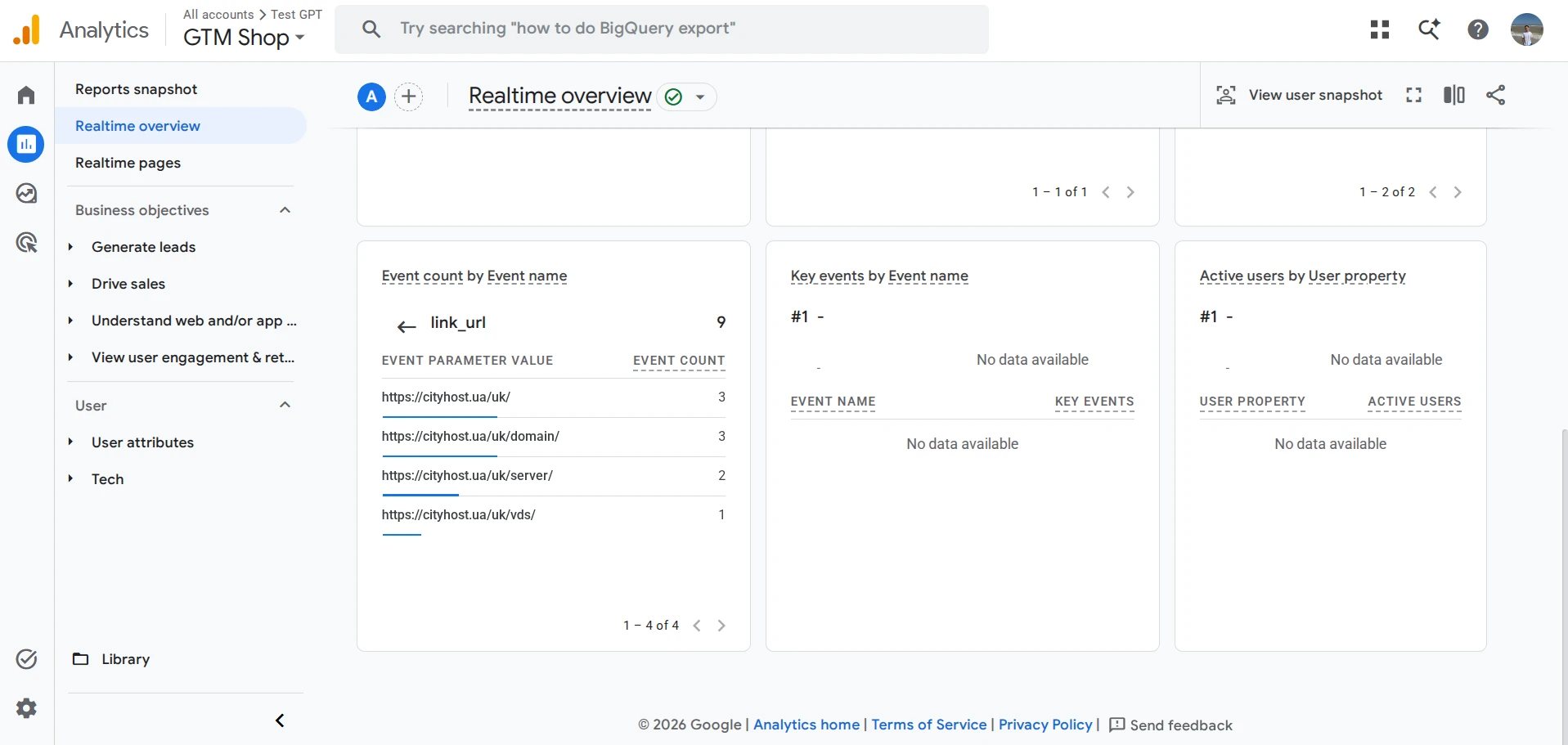Open the Advertising icon in left rail
1568x745 pixels.
[x=26, y=243]
